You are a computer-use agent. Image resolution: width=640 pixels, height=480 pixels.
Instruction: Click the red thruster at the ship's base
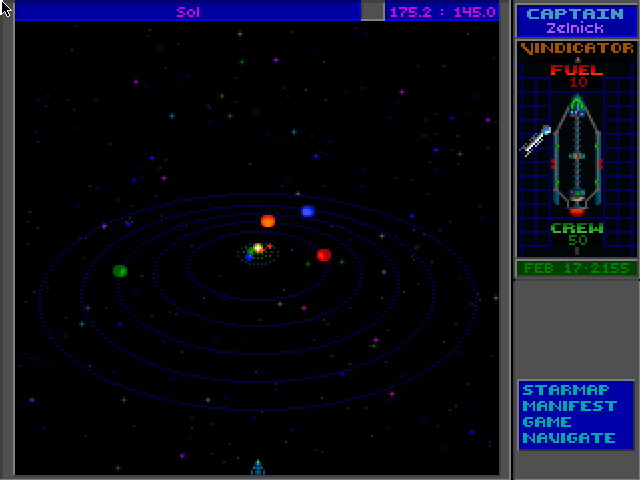coord(576,211)
